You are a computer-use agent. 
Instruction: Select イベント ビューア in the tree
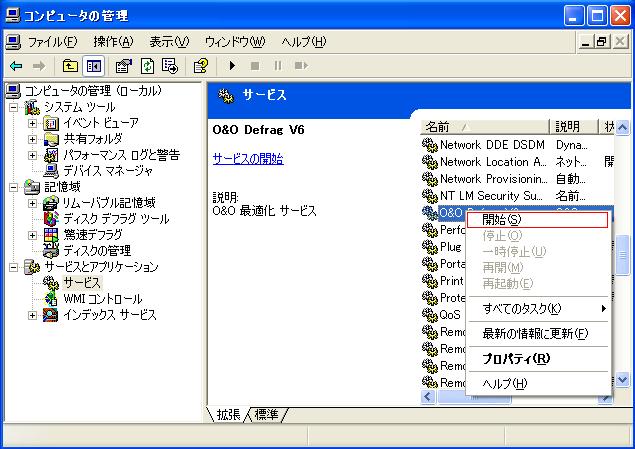pyautogui.click(x=101, y=123)
